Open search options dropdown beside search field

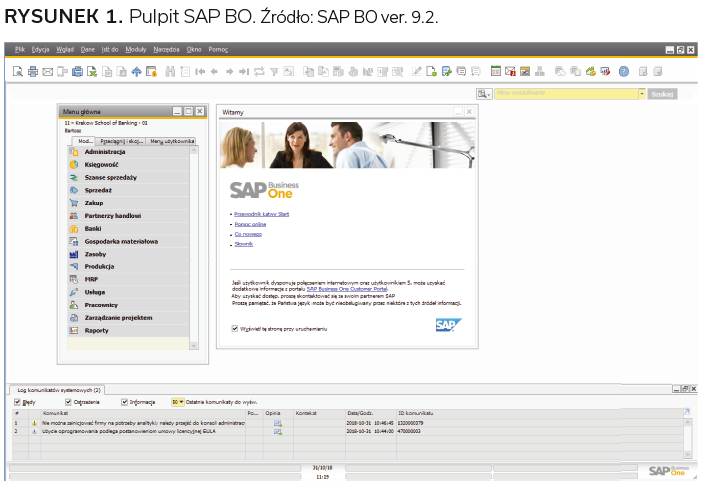(x=484, y=93)
